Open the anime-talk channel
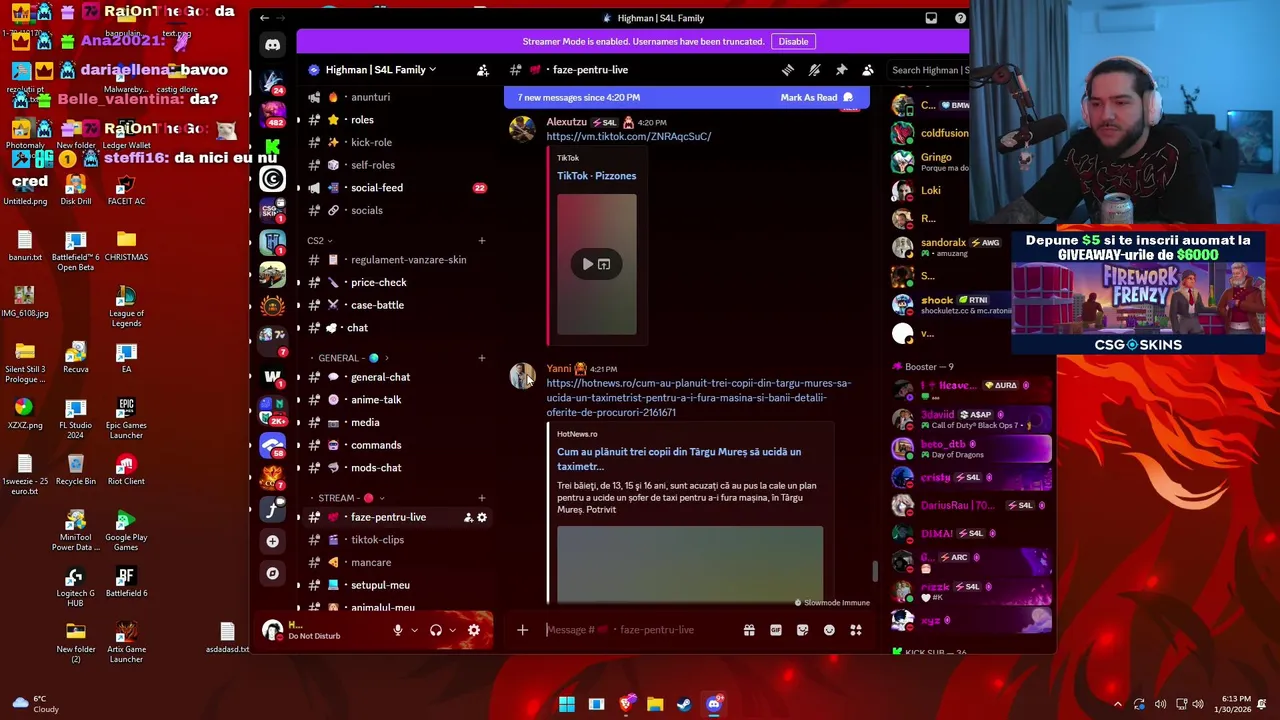 (x=396, y=400)
